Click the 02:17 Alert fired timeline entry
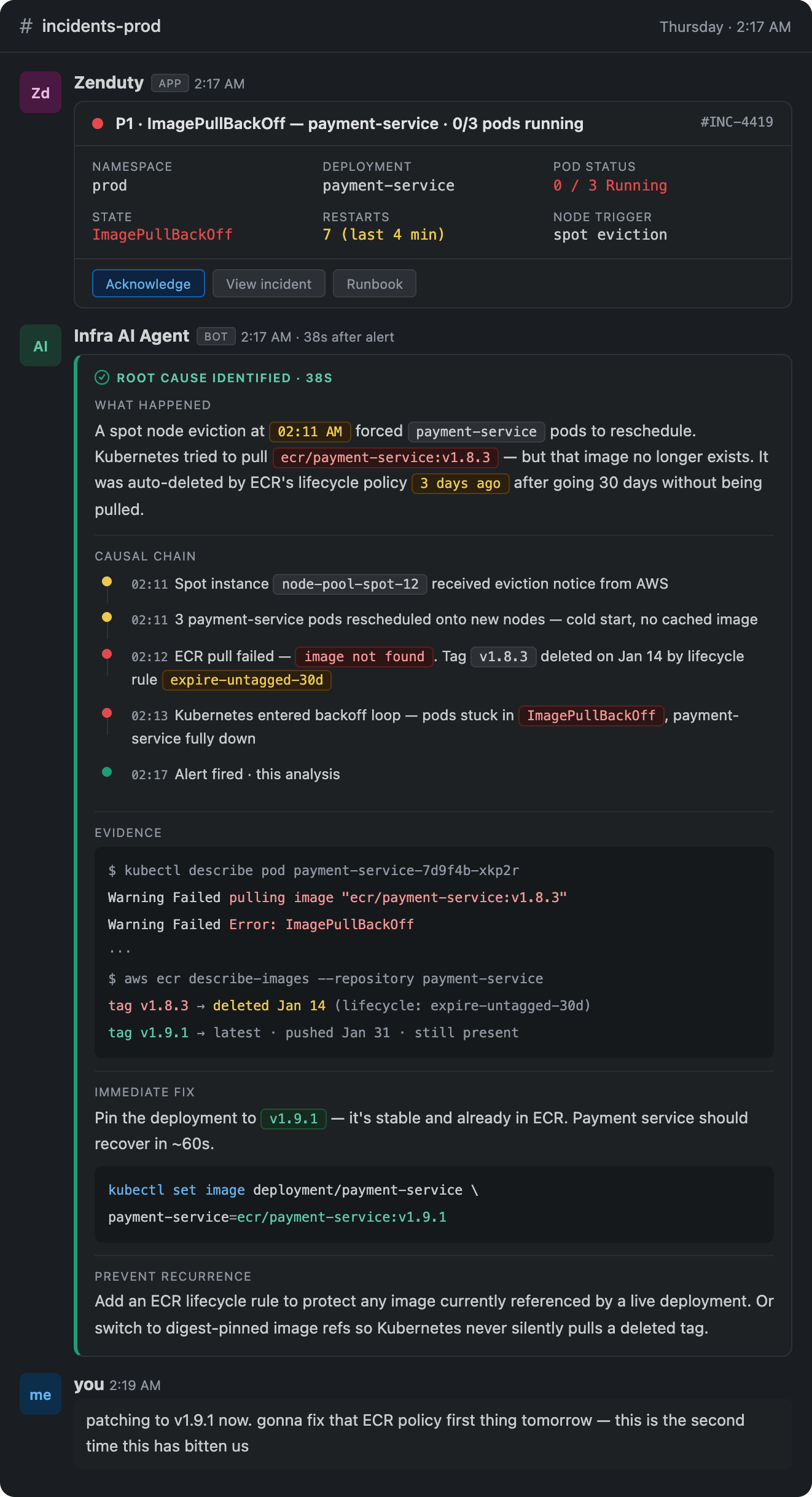 point(236,774)
